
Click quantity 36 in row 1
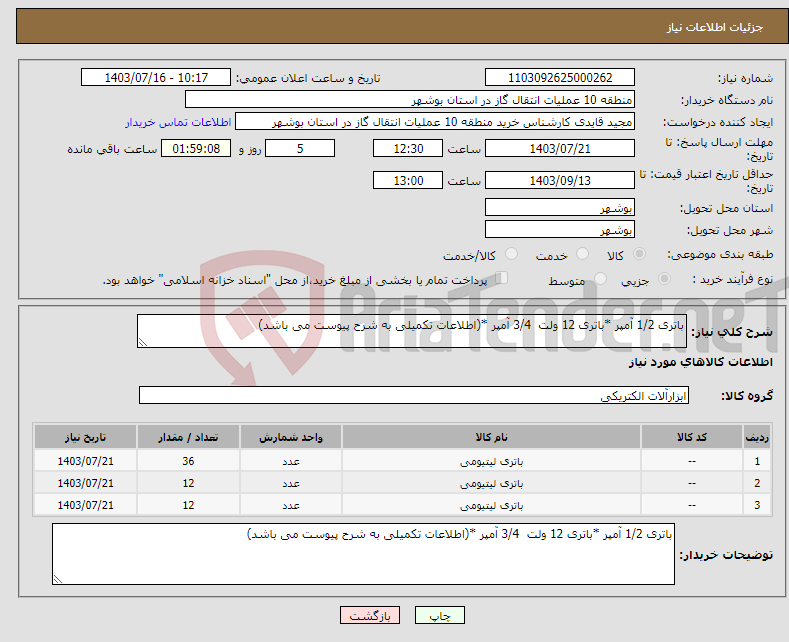click(188, 461)
